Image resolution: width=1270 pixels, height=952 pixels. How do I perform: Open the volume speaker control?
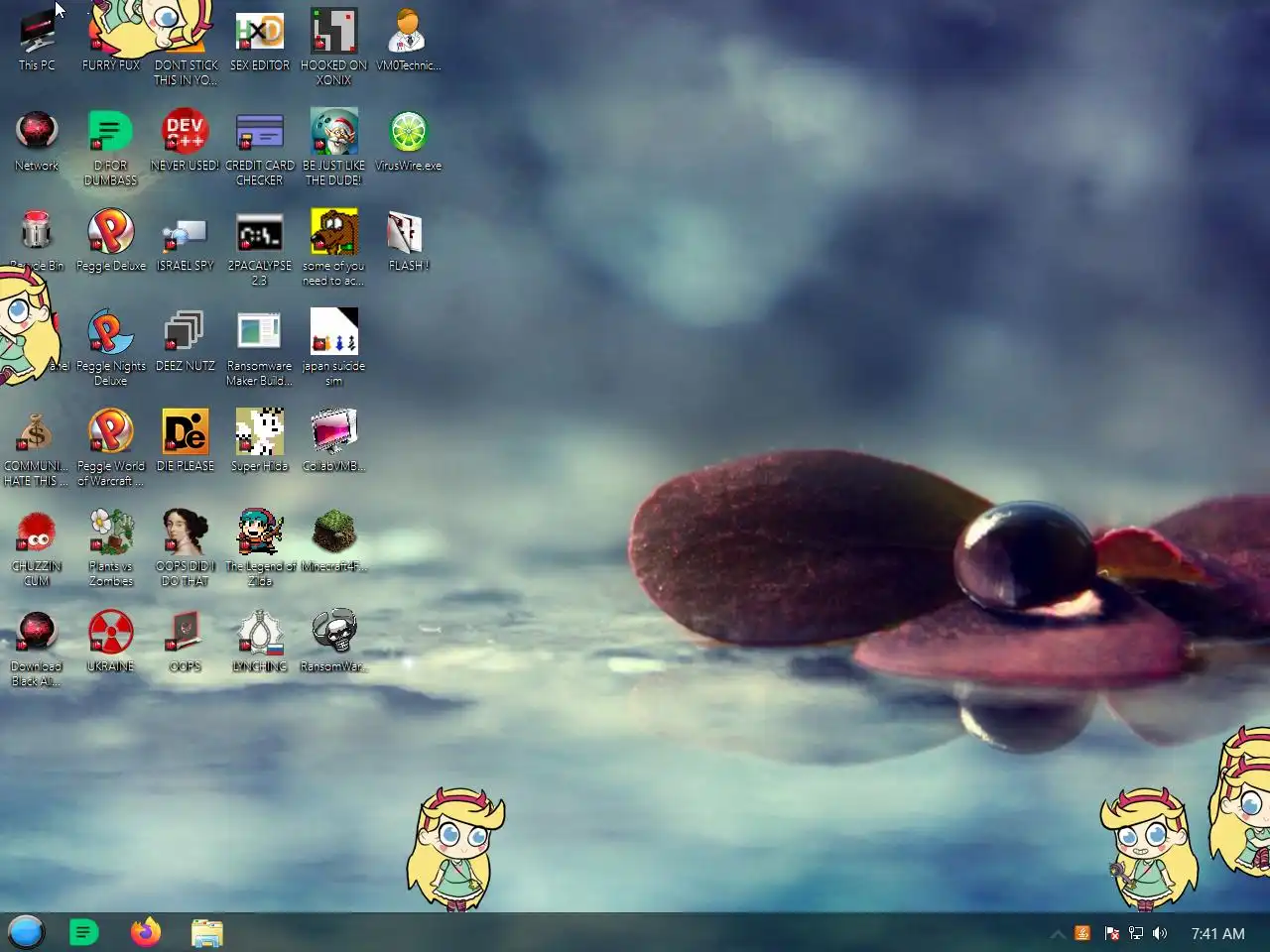click(1160, 933)
